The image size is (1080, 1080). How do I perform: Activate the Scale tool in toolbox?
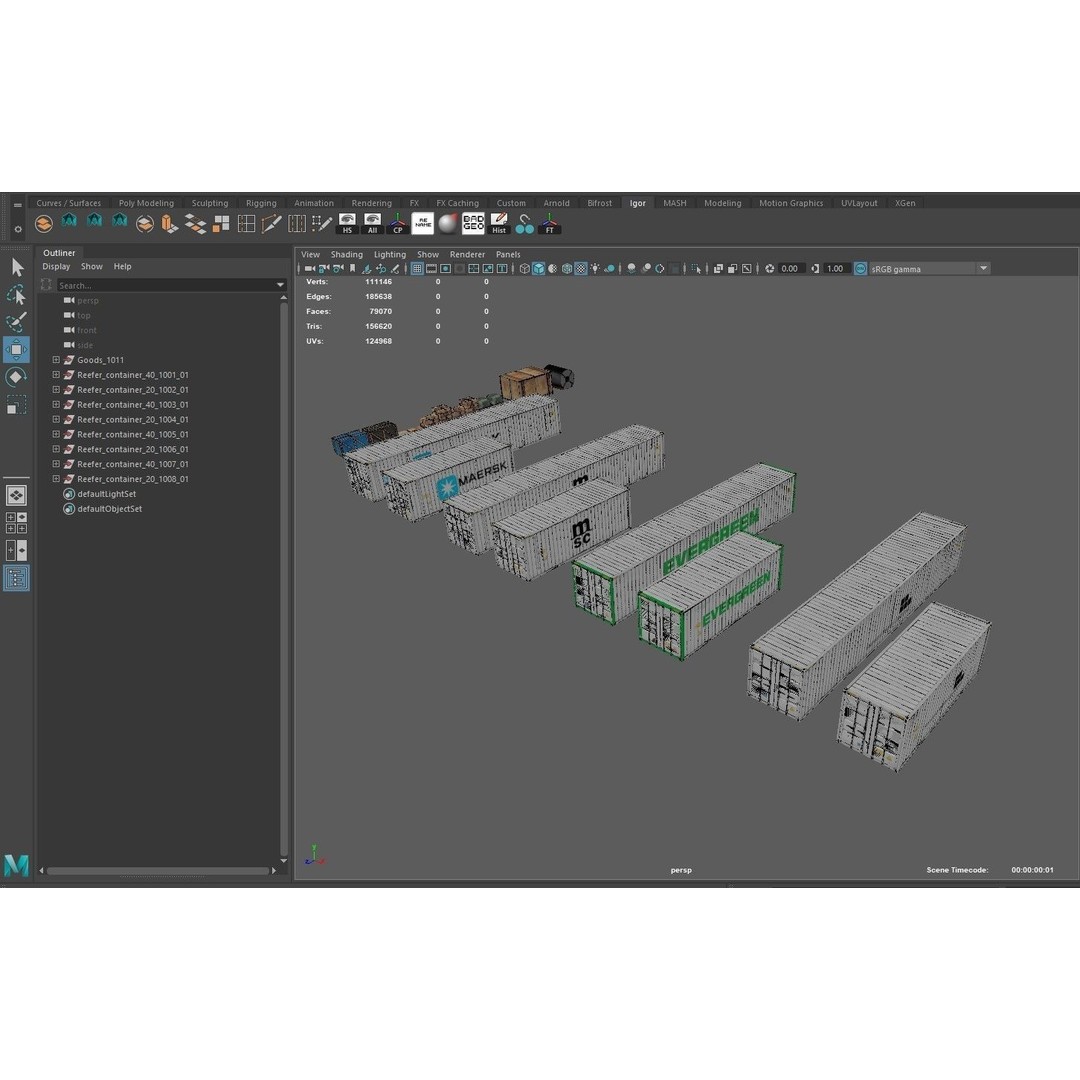coord(17,404)
